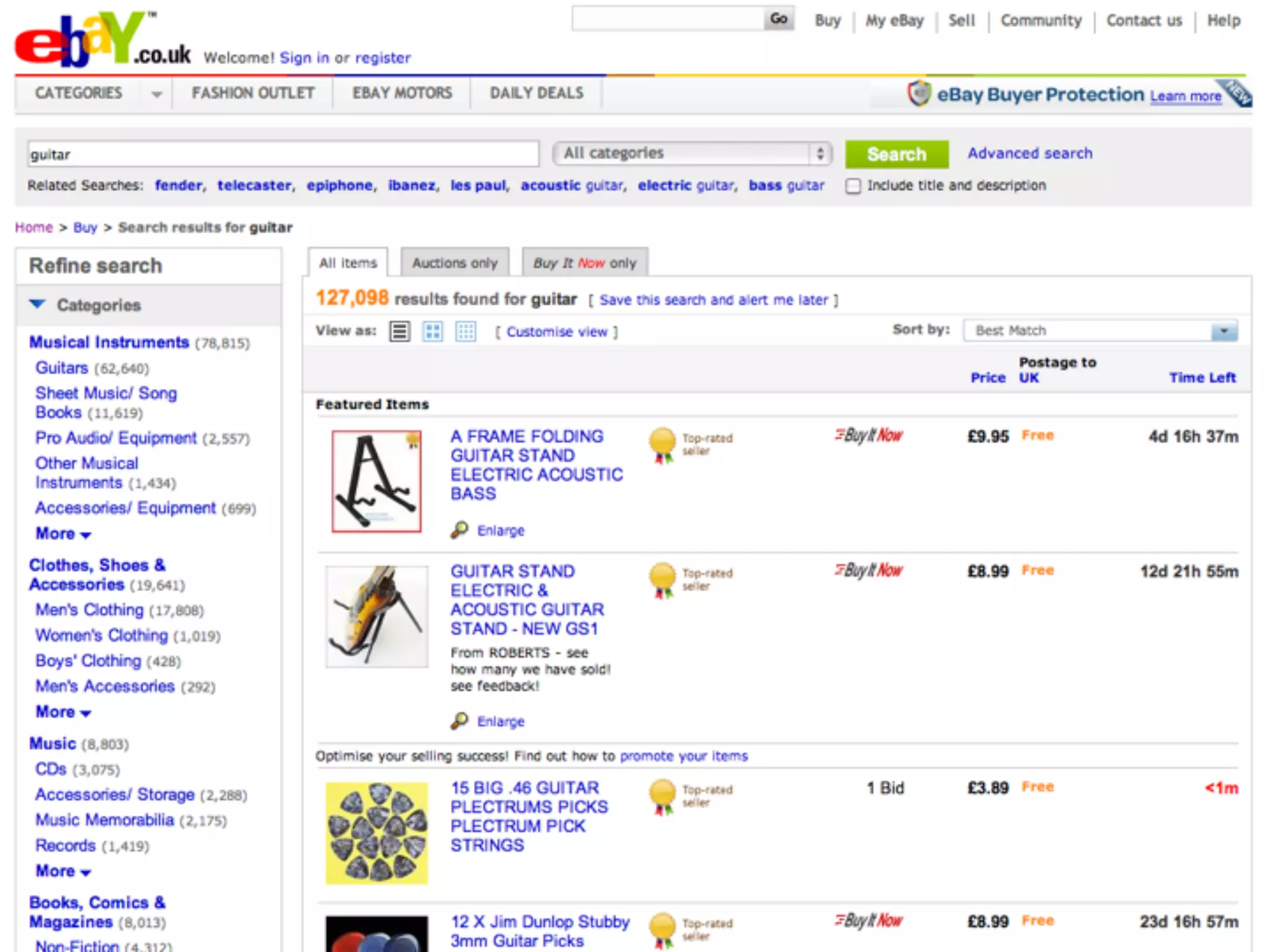Open the Advanced search link
1270x952 pixels.
click(x=1029, y=153)
